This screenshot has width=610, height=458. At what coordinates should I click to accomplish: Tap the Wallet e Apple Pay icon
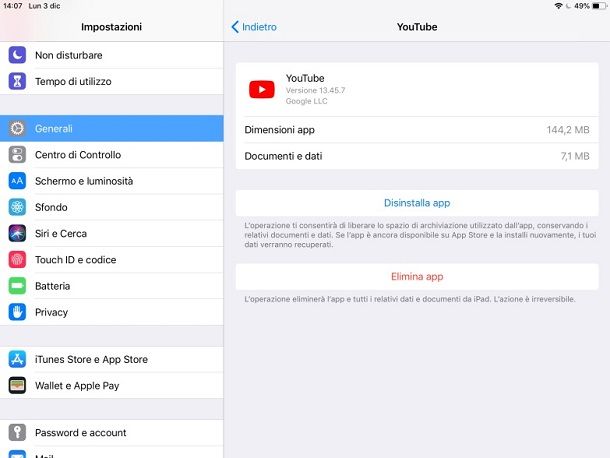pos(17,386)
